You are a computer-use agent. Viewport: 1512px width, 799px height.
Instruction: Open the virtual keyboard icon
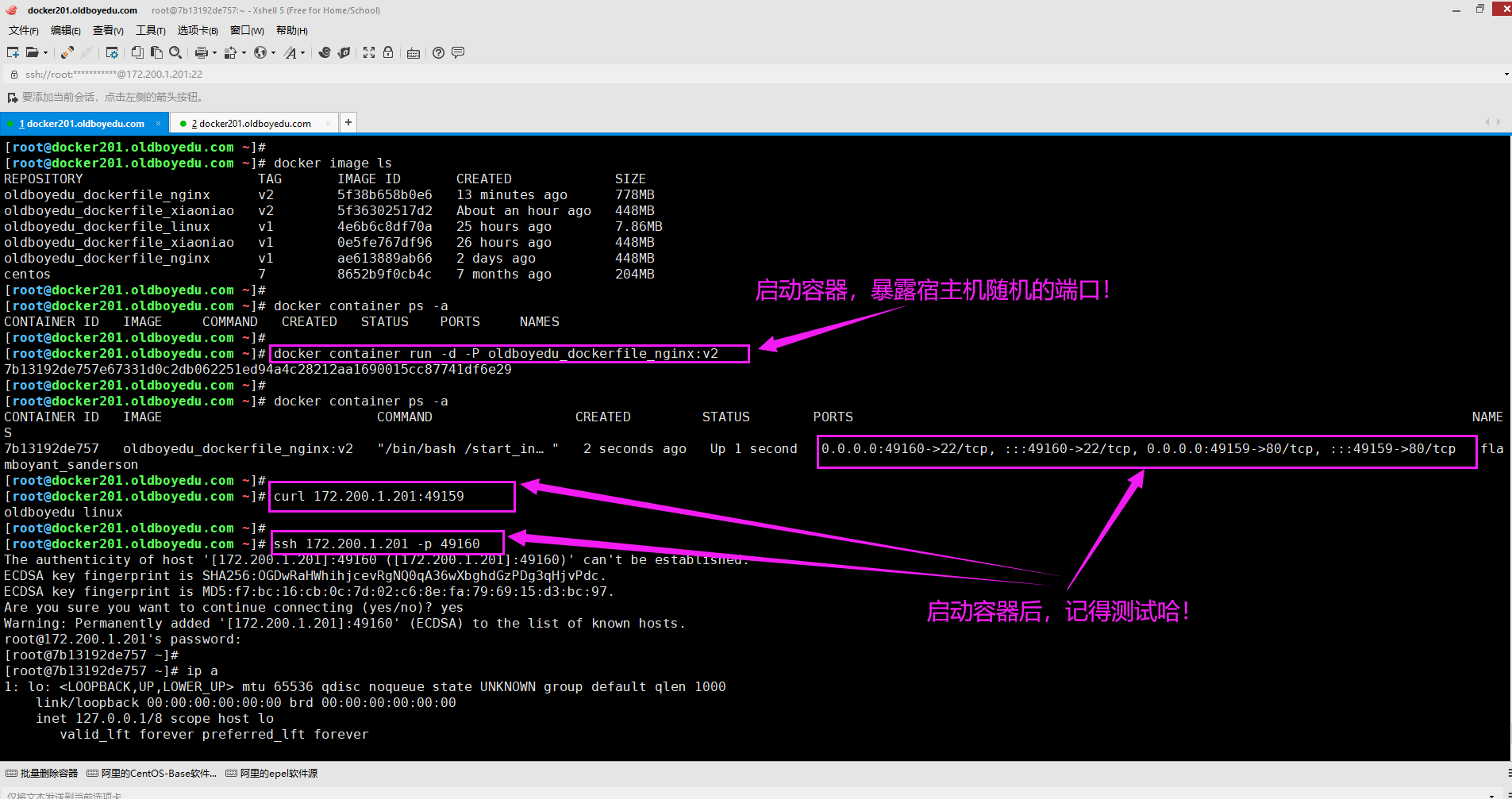point(414,53)
